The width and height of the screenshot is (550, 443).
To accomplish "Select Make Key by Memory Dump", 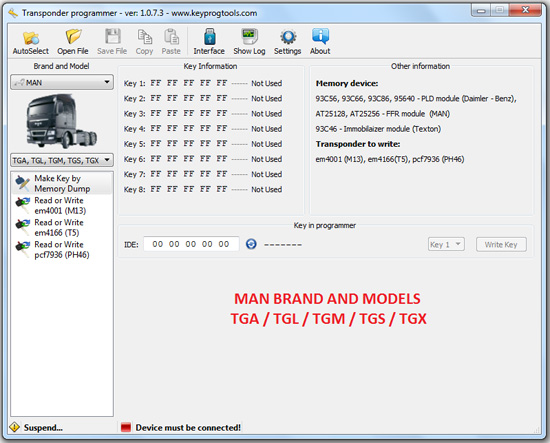I will 62,183.
